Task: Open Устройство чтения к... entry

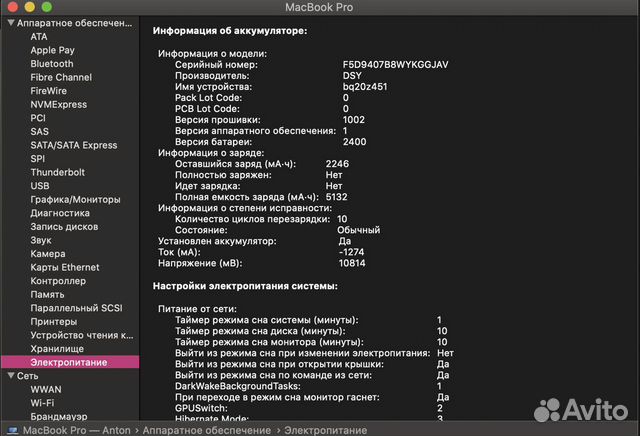Action: 82,335
